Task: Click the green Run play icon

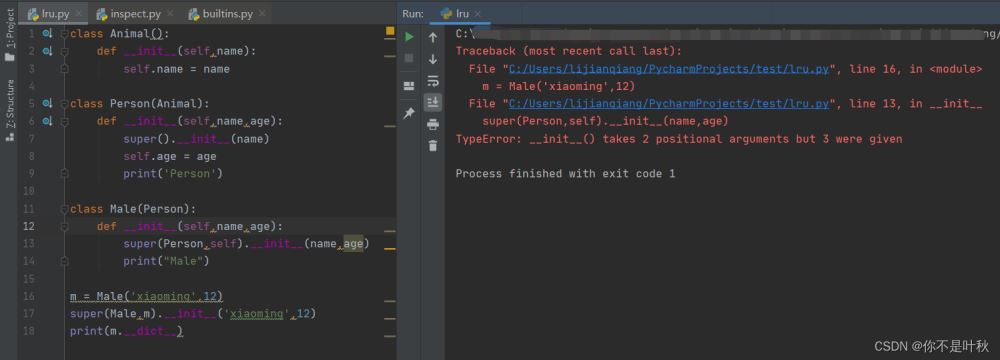Action: pyautogui.click(x=409, y=37)
